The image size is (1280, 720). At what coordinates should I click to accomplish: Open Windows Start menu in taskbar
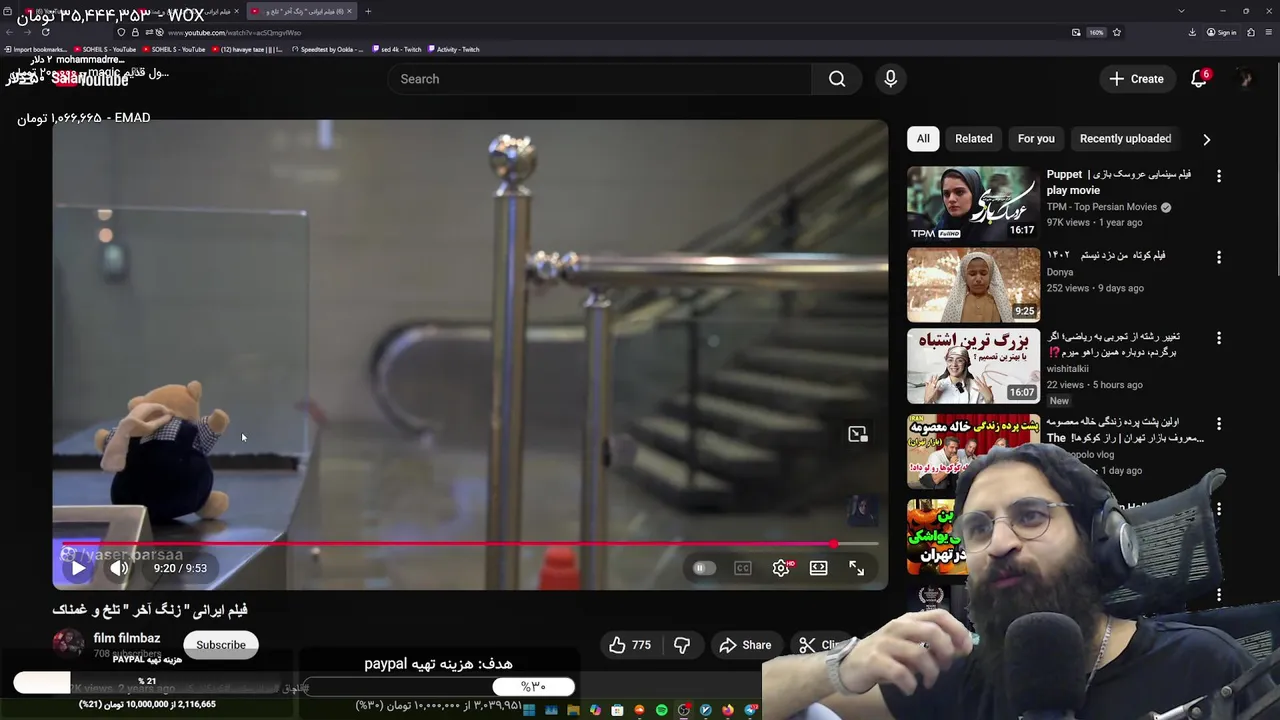529,710
